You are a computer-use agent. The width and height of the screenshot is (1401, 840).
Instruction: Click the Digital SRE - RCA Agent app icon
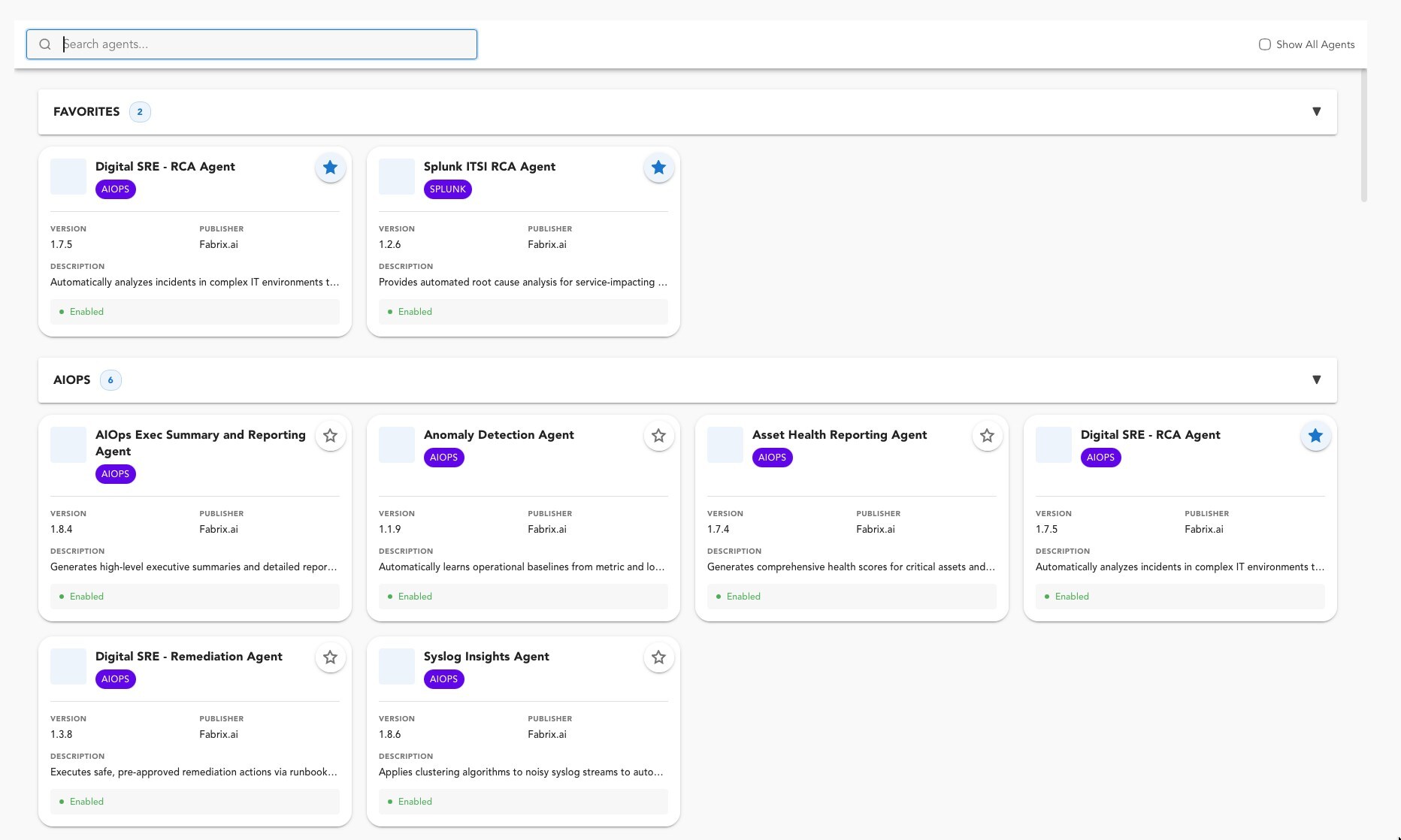pos(68,177)
